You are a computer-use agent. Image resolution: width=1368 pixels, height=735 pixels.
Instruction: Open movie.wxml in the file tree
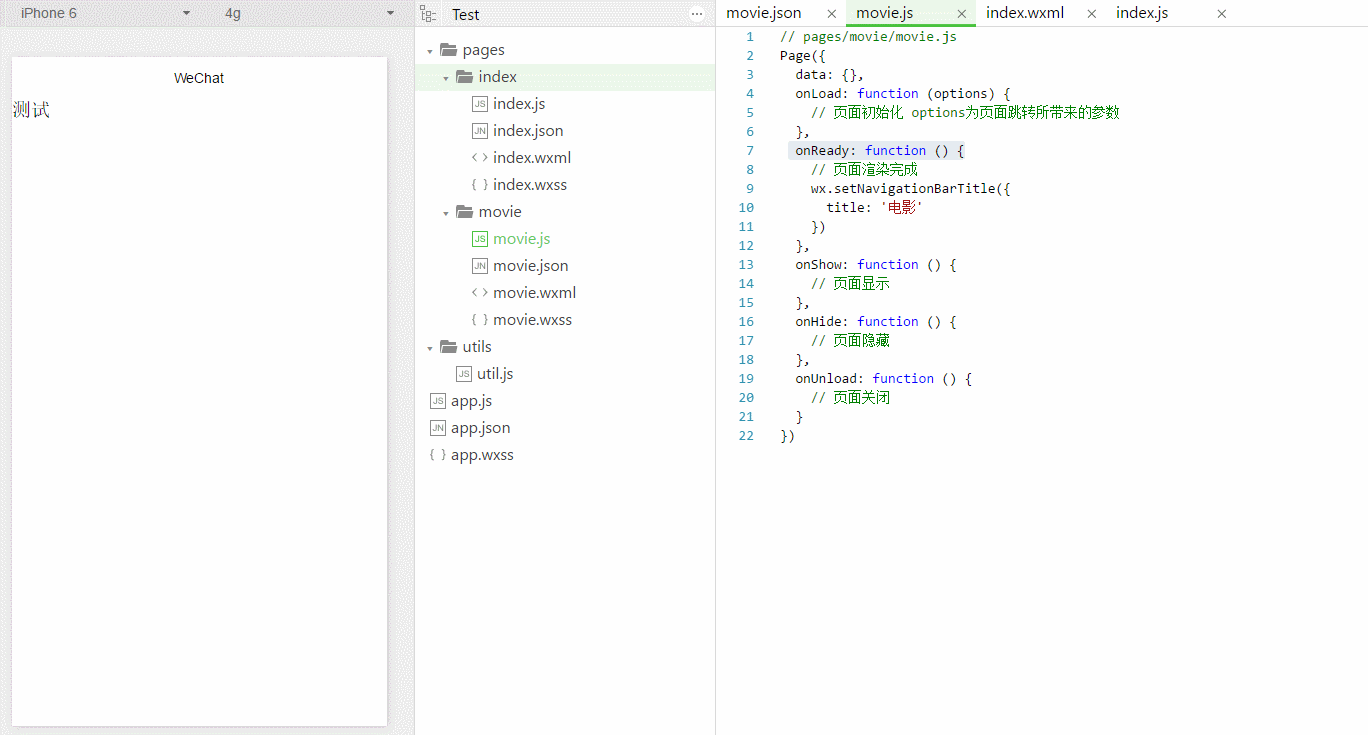point(534,293)
